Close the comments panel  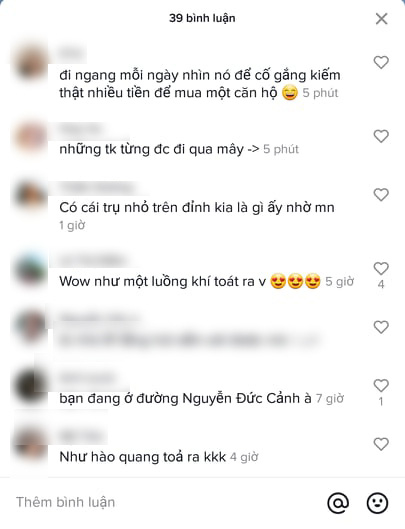[381, 19]
